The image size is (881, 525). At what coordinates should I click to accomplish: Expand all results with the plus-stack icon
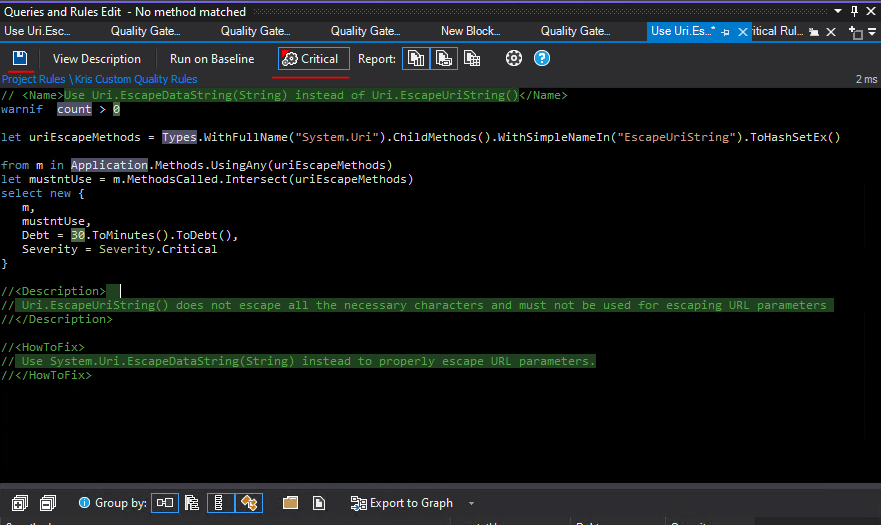click(x=20, y=503)
